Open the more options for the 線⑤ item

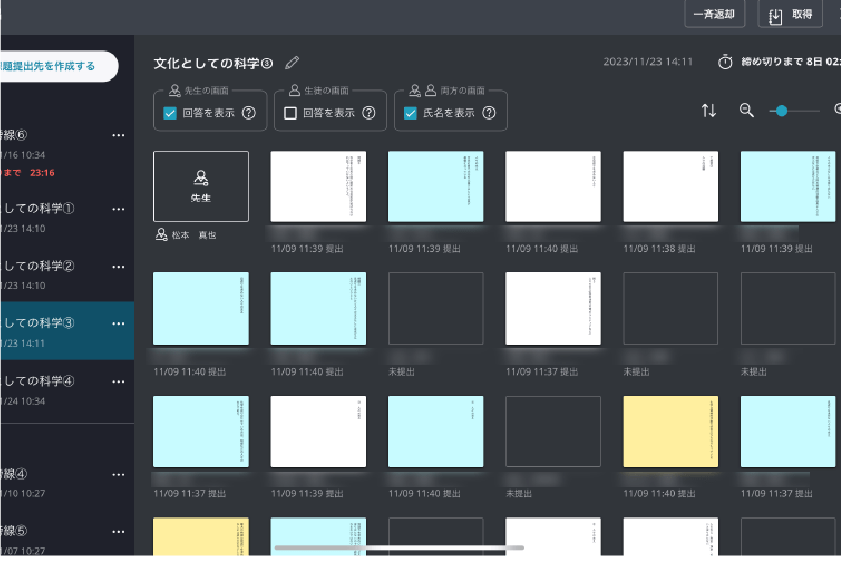click(x=118, y=532)
